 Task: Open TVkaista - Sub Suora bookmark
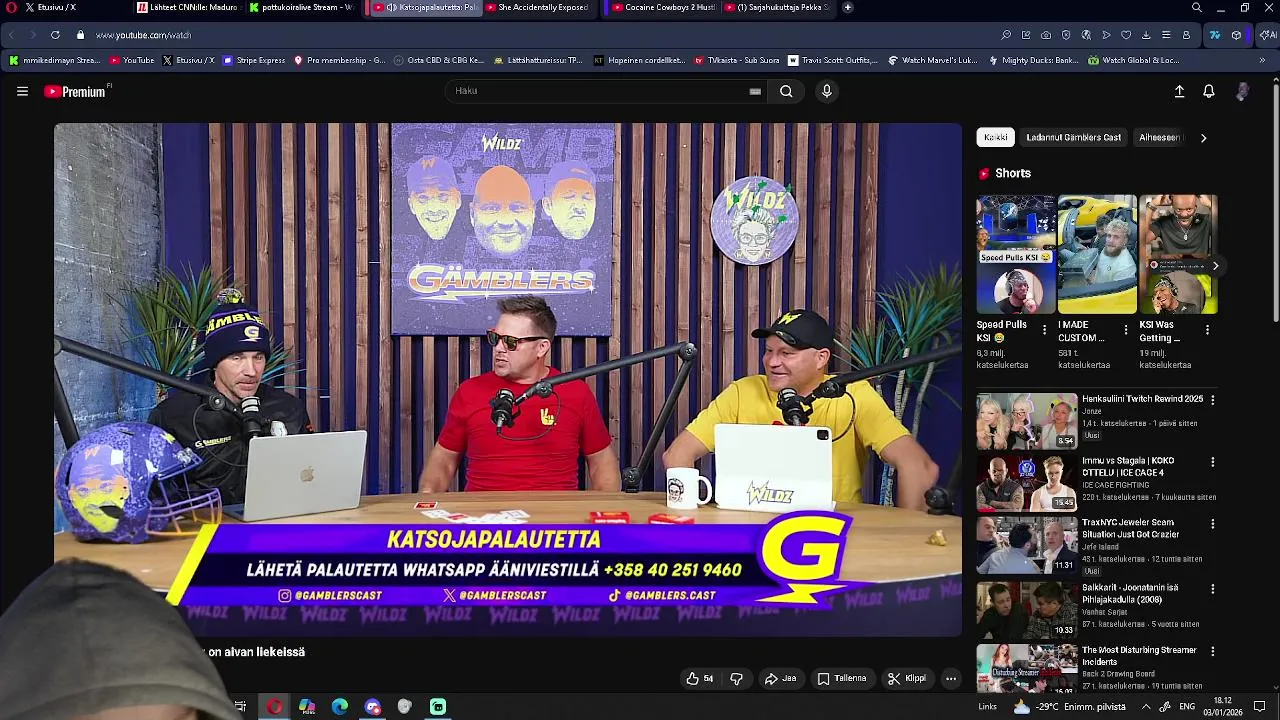[x=736, y=60]
